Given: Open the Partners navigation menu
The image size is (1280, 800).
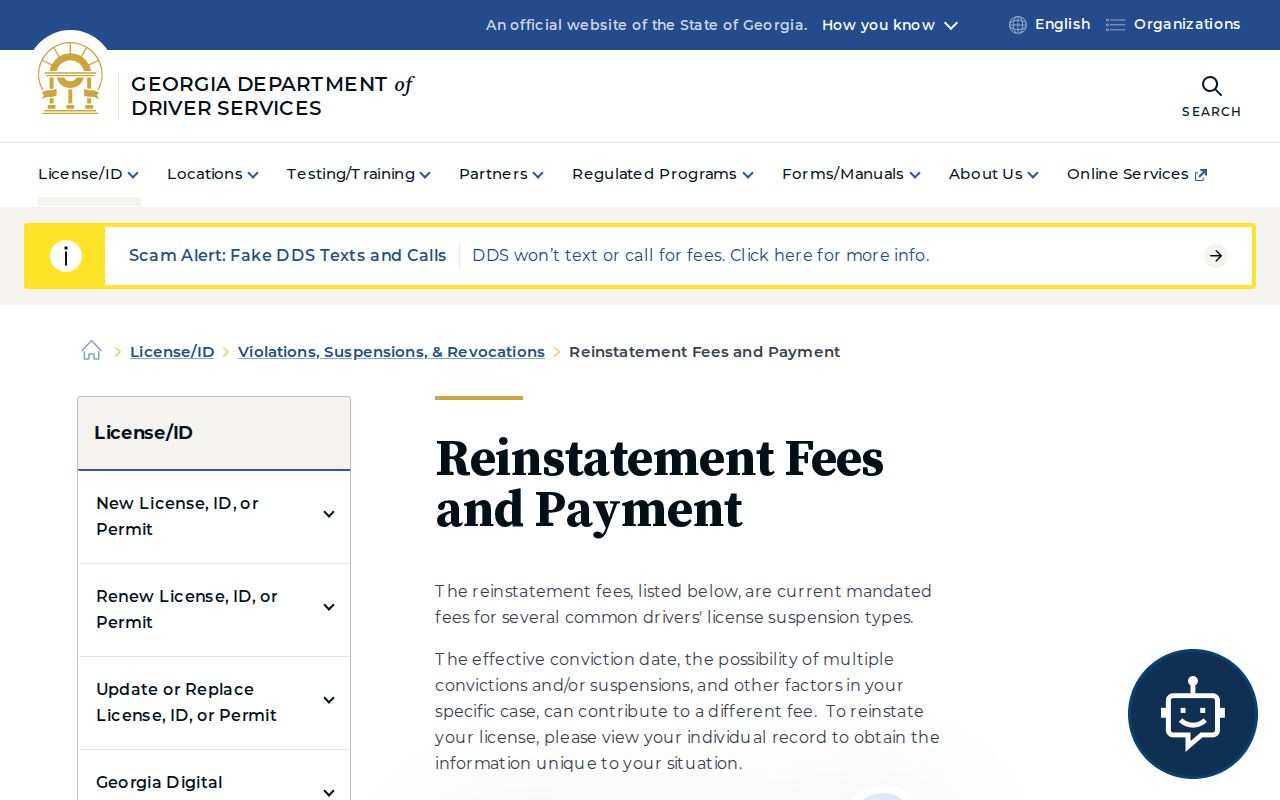Looking at the screenshot, I should pos(501,174).
